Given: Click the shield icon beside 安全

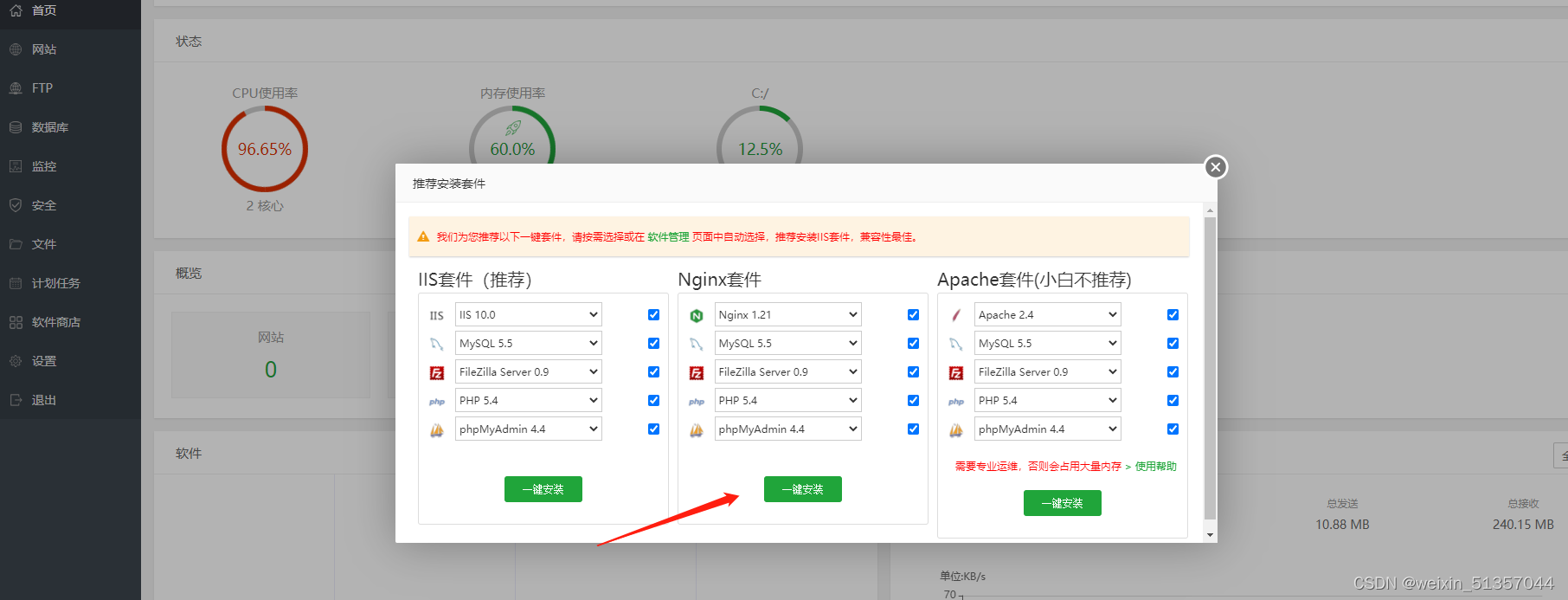Looking at the screenshot, I should point(16,205).
